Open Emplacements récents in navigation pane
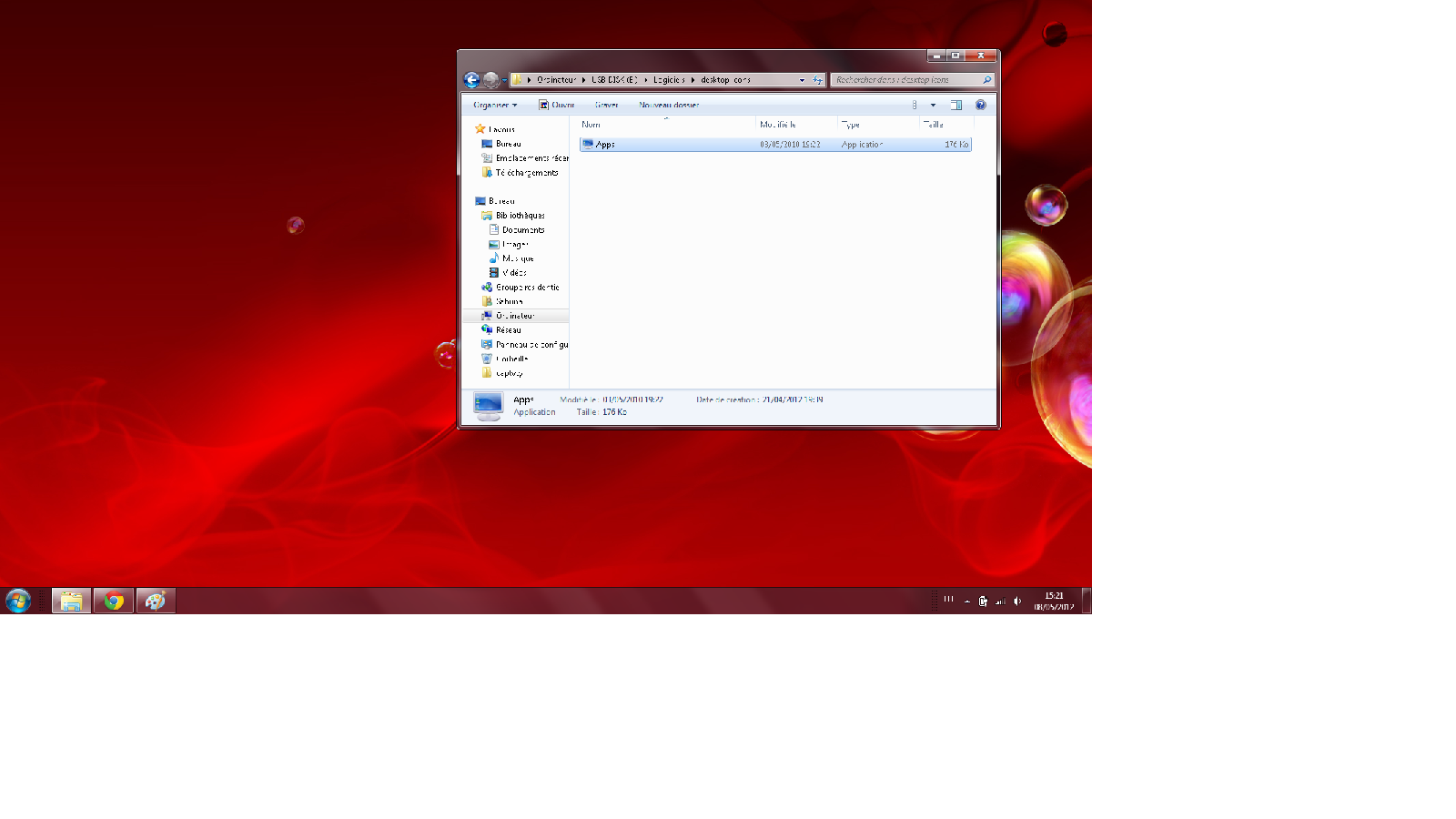The image size is (1456, 819). (x=525, y=158)
